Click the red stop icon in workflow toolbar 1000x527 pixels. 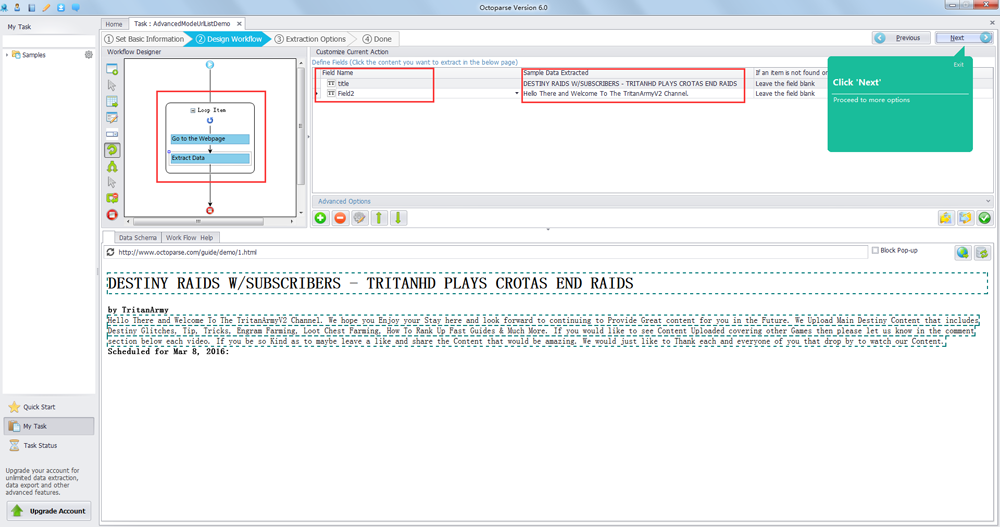(112, 215)
